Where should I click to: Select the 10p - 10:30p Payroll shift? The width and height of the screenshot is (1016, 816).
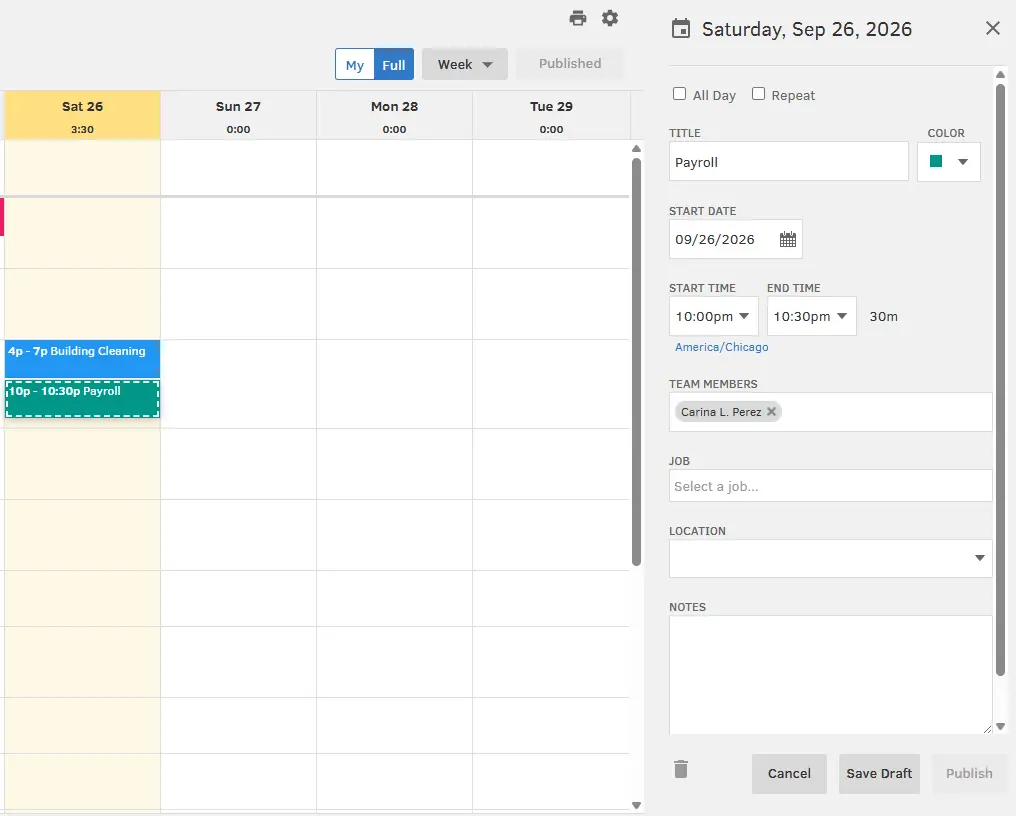coord(82,399)
